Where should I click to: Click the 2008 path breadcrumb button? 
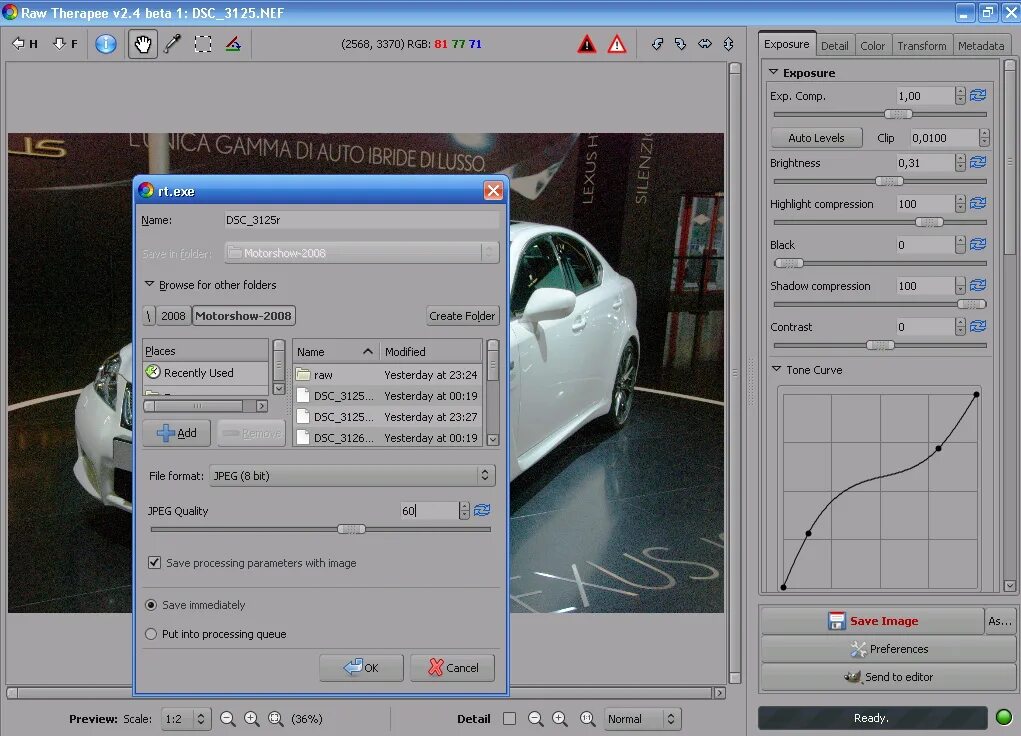tap(173, 316)
